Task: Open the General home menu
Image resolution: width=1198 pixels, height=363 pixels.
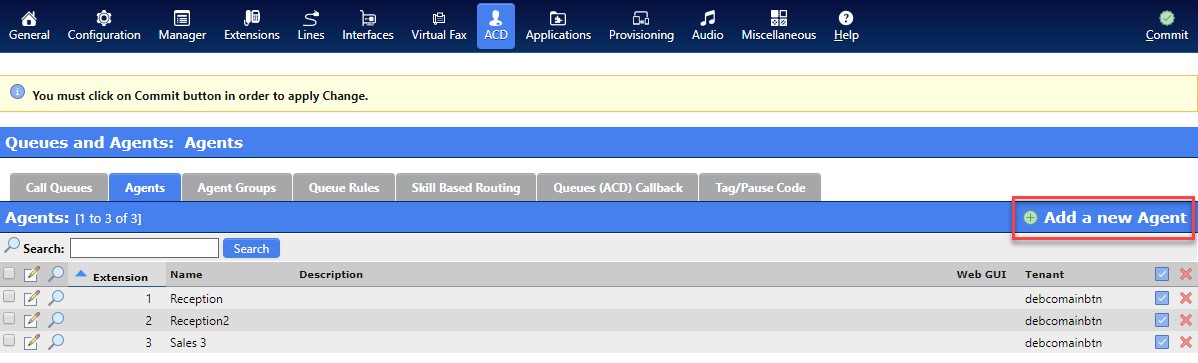Action: [29, 26]
